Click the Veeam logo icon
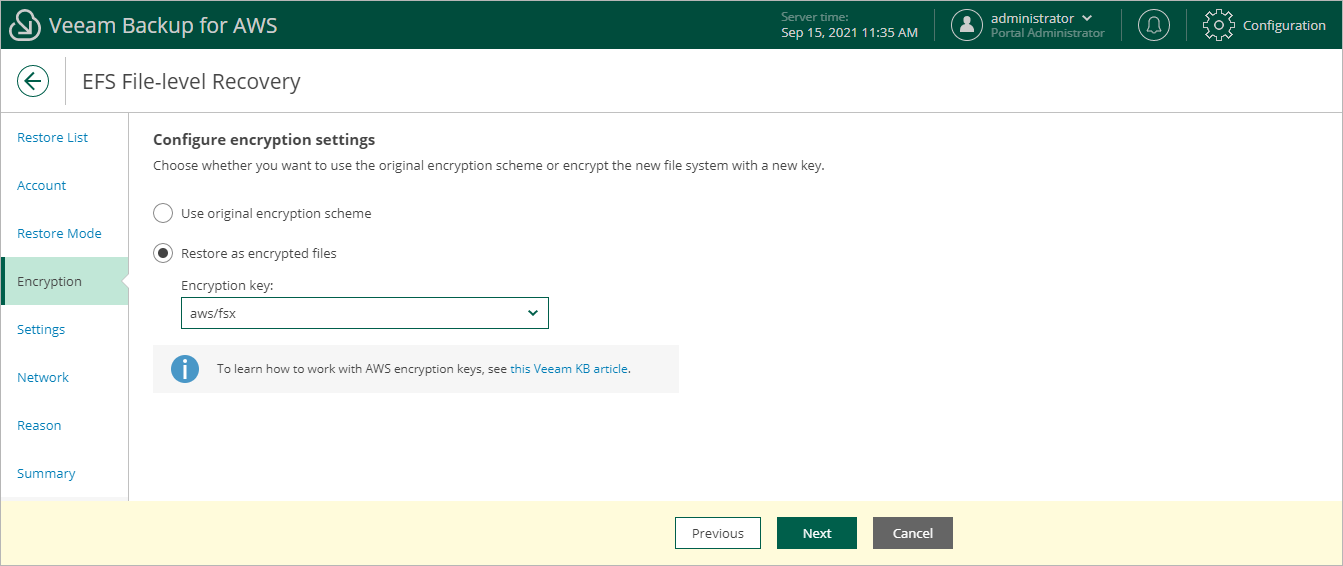This screenshot has width=1343, height=566. point(24,25)
